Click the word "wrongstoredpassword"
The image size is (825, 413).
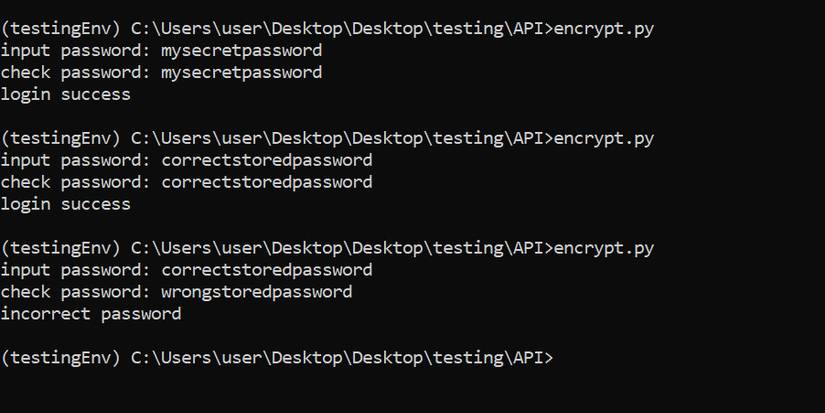click(256, 292)
